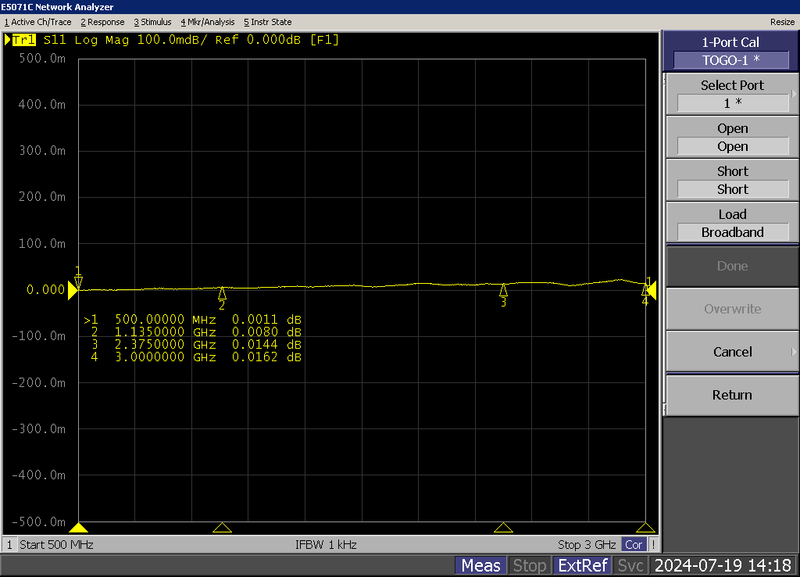The width and height of the screenshot is (800, 577).
Task: Toggle the Open calibration standard measurement
Action: 731,137
